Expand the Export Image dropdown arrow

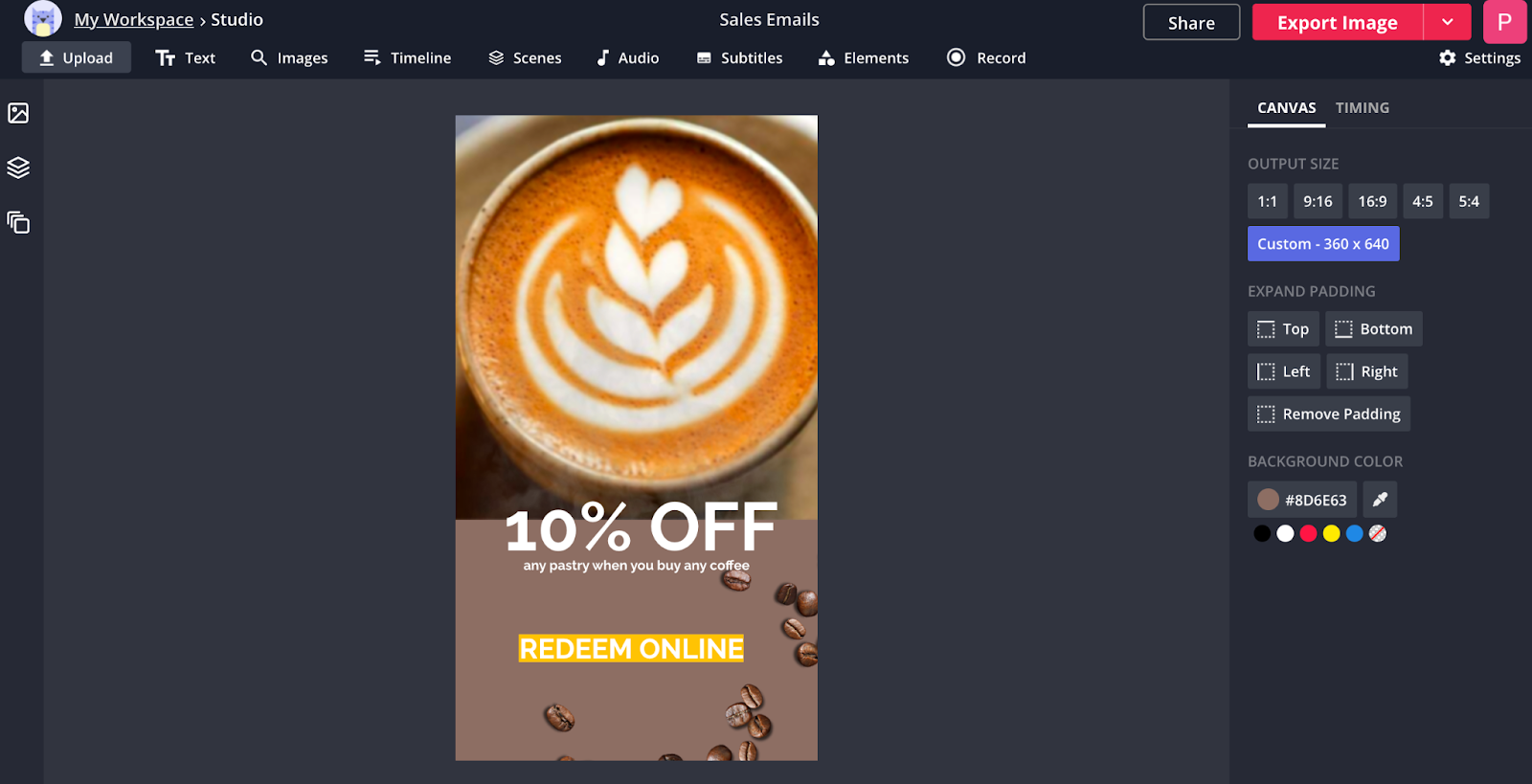(x=1447, y=22)
